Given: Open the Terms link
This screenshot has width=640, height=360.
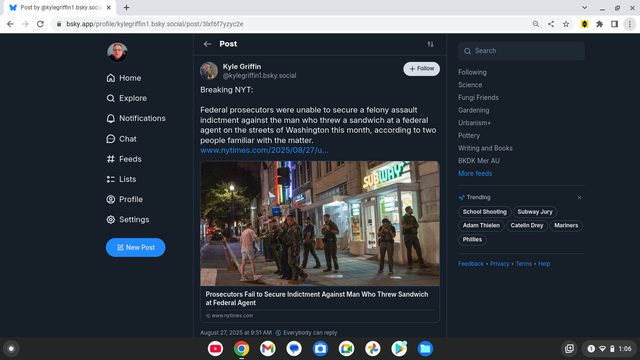Looking at the screenshot, I should tap(524, 264).
